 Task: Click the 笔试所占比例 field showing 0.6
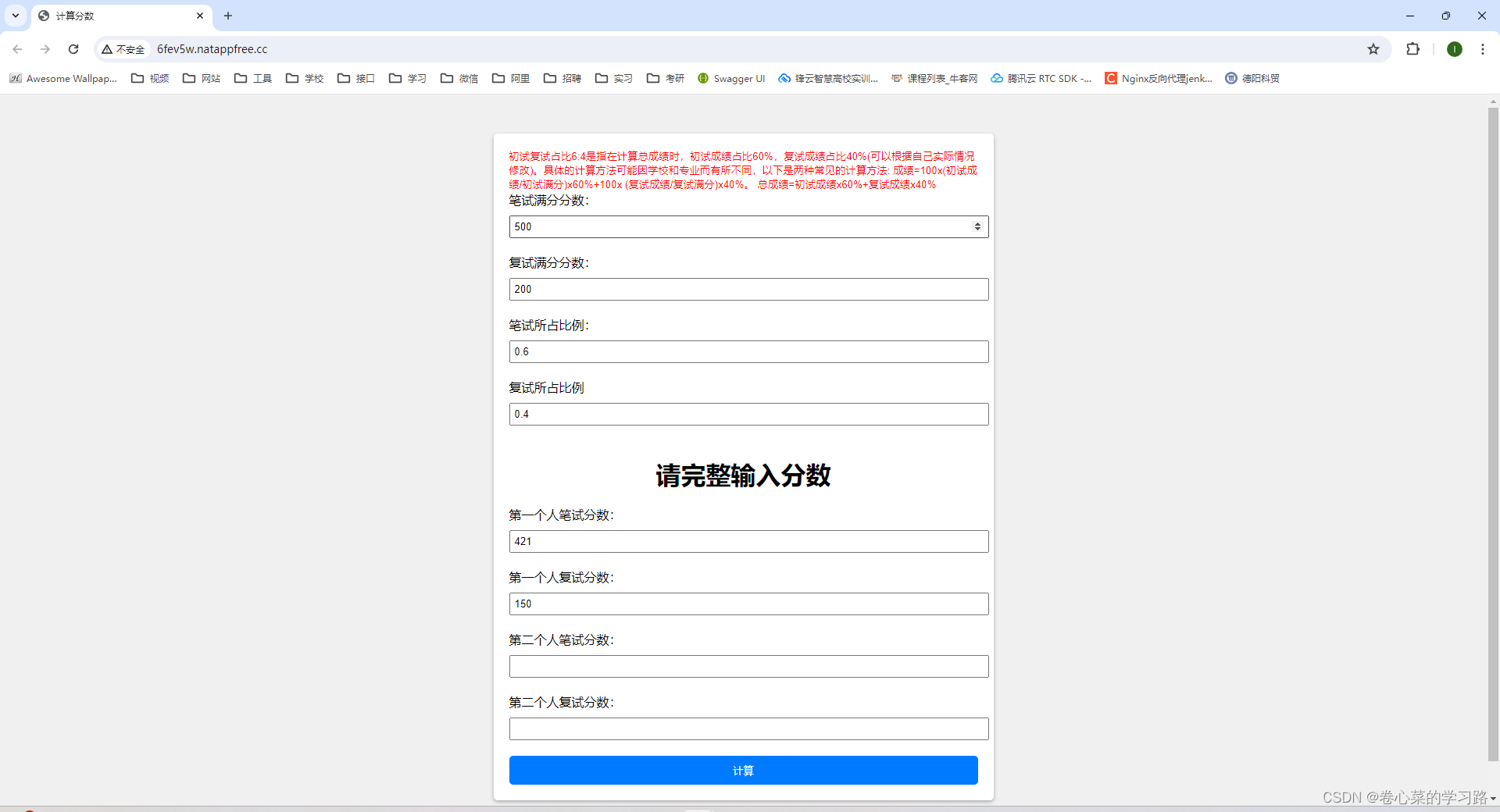tap(748, 351)
